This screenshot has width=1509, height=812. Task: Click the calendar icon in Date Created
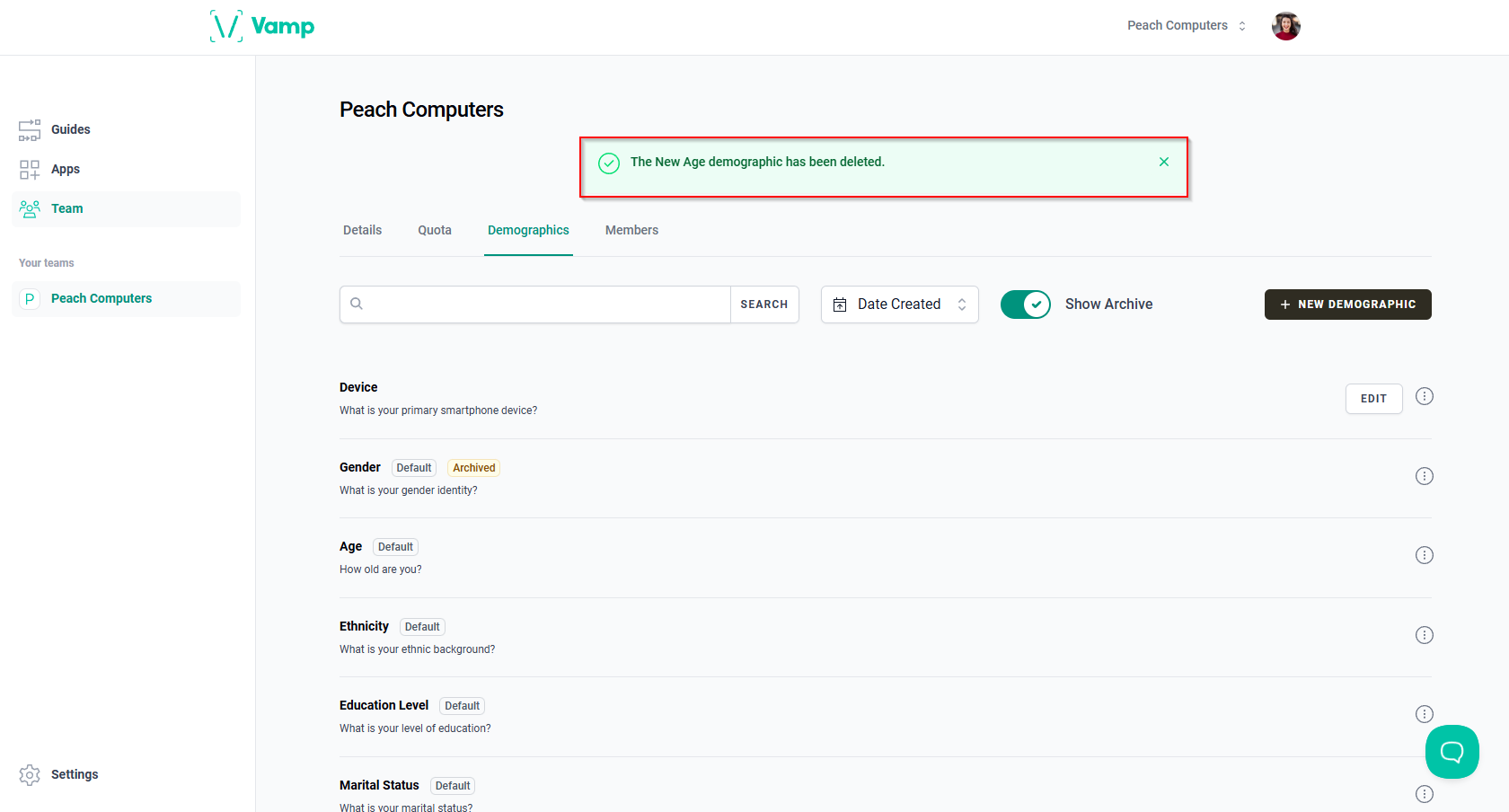pos(840,304)
